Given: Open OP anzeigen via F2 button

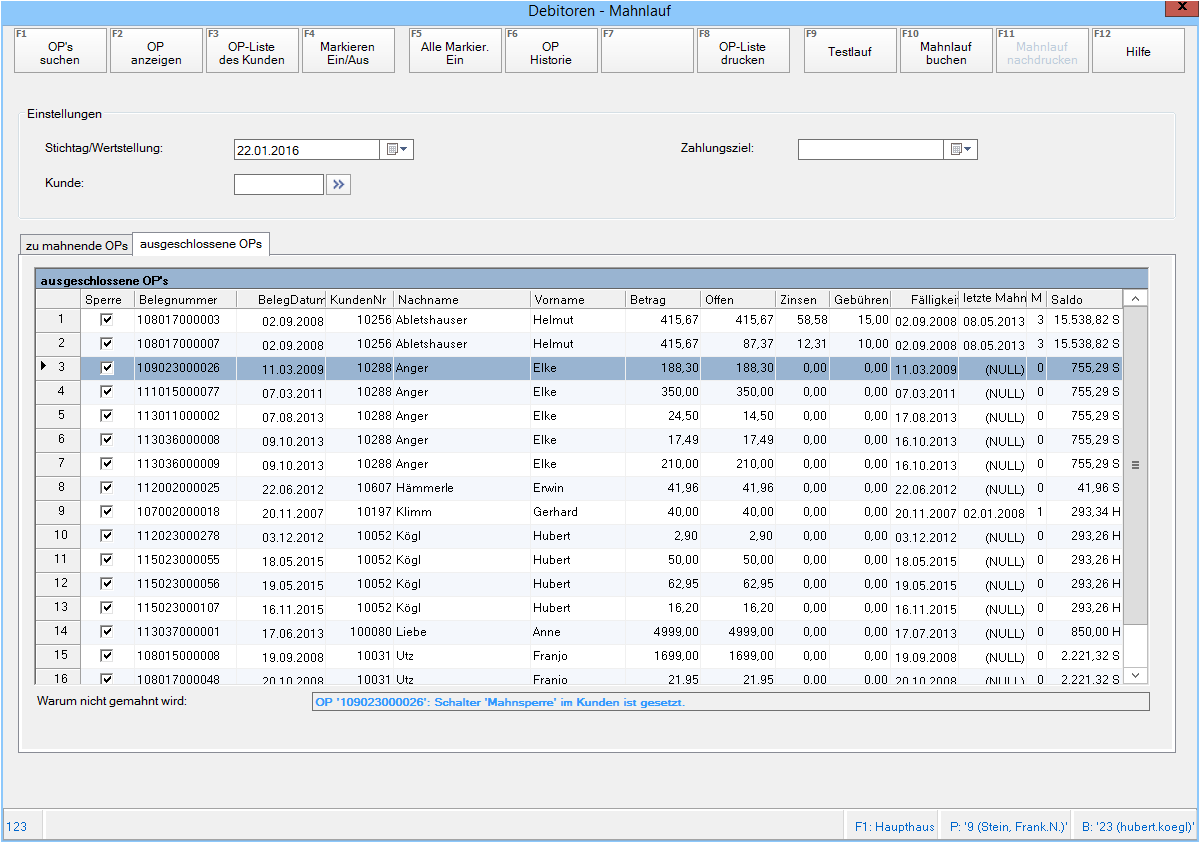Looking at the screenshot, I should pyautogui.click(x=156, y=51).
